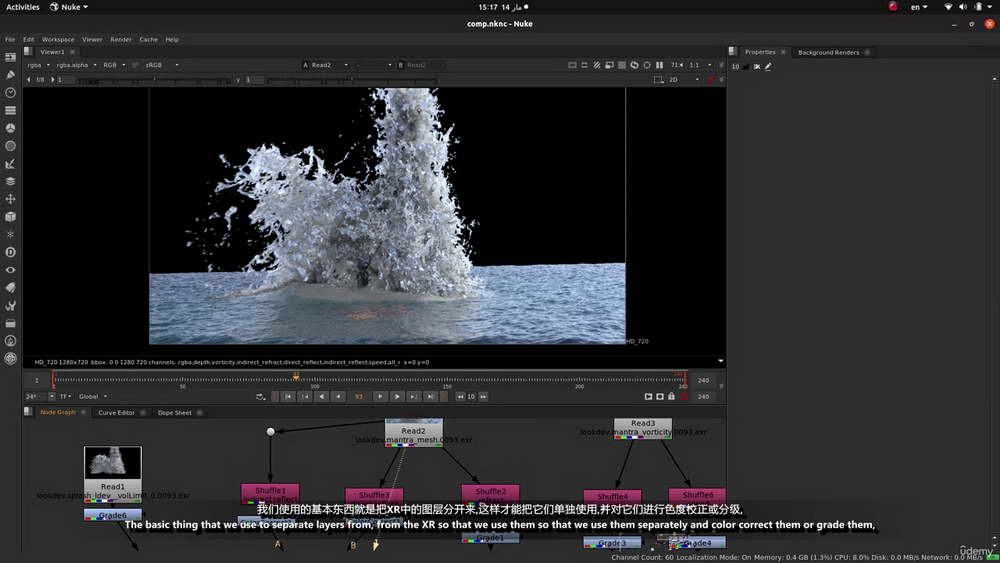Switch to the Curve Editor tab
The image size is (1000, 563).
(x=116, y=413)
